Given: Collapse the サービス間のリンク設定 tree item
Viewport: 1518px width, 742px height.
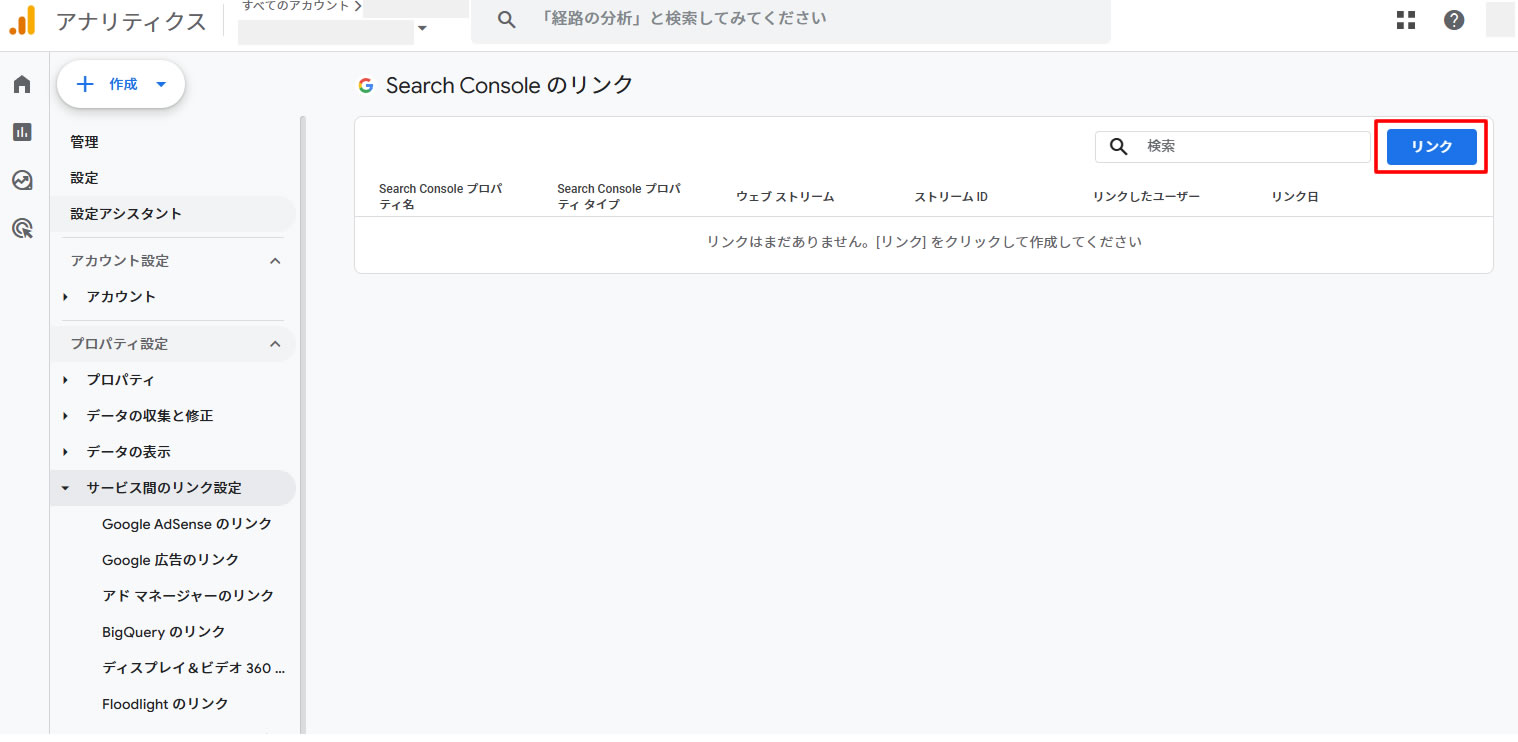Looking at the screenshot, I should coord(66,488).
